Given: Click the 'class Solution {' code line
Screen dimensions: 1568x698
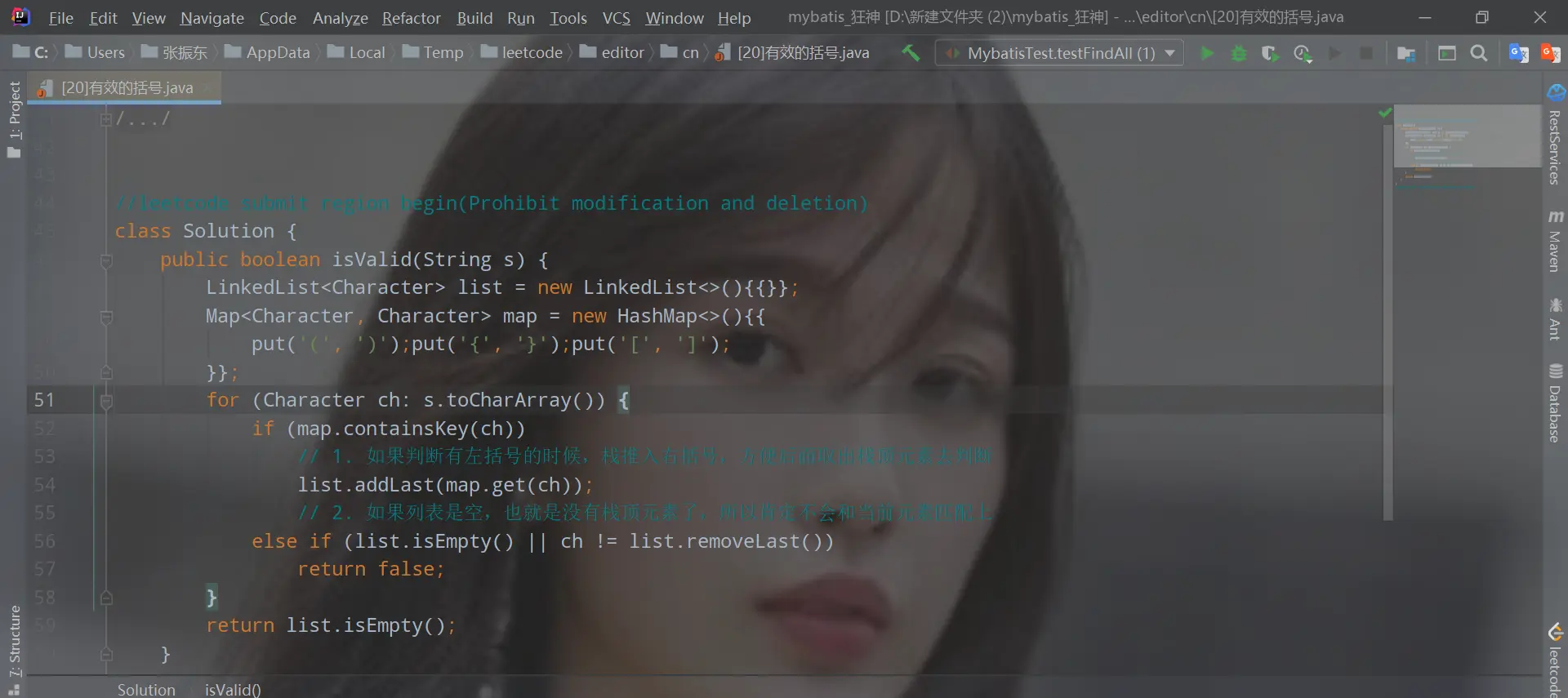Looking at the screenshot, I should tap(206, 232).
